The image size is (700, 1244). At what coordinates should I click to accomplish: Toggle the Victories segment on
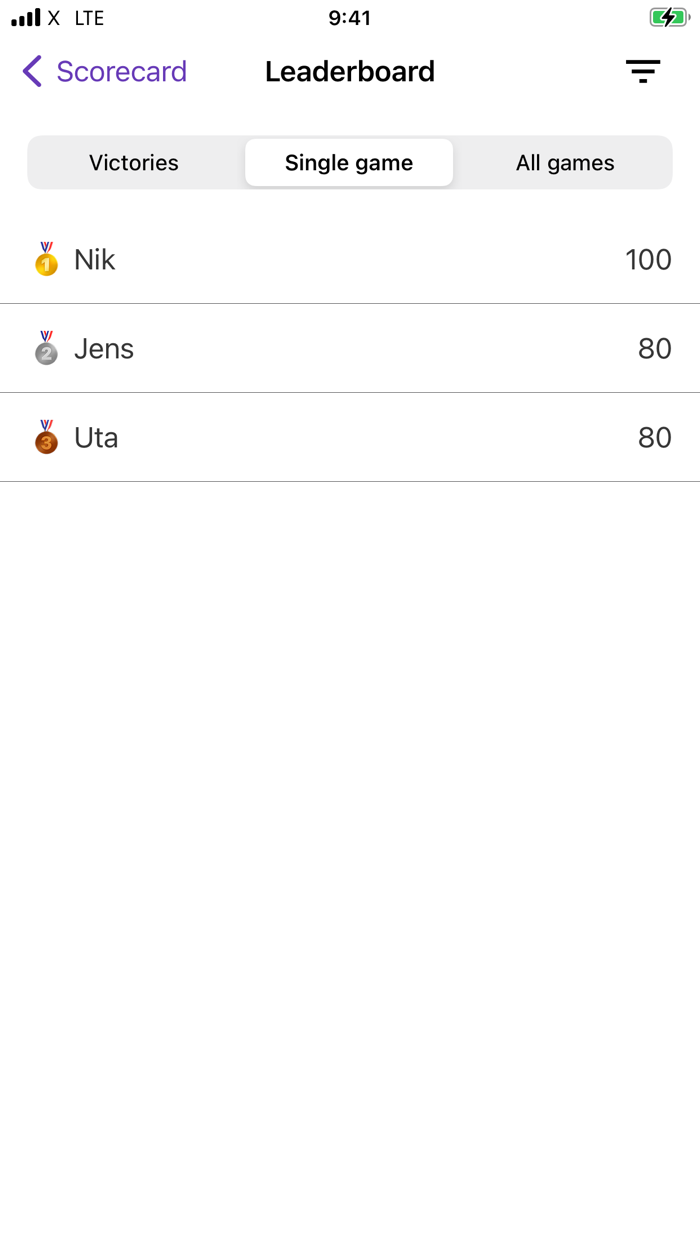pyautogui.click(x=133, y=162)
